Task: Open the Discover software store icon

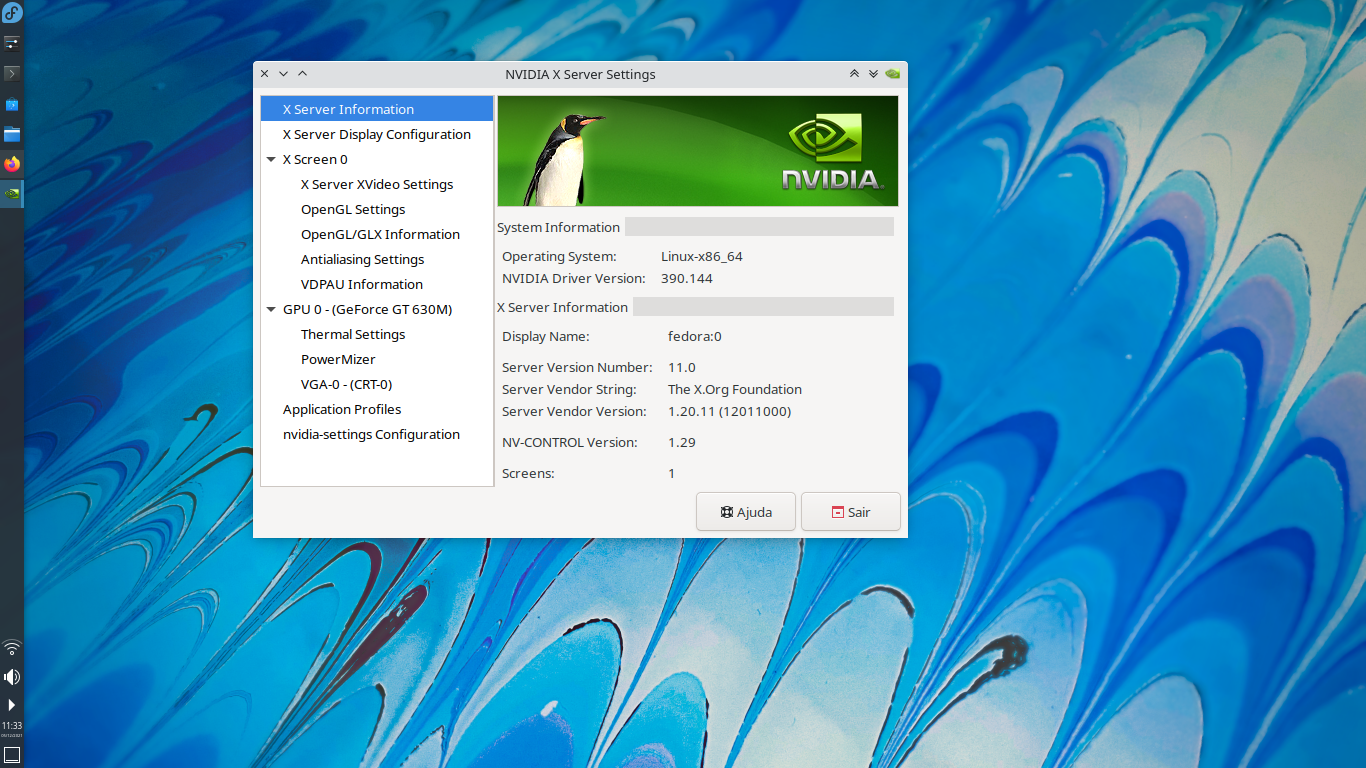Action: click(12, 104)
